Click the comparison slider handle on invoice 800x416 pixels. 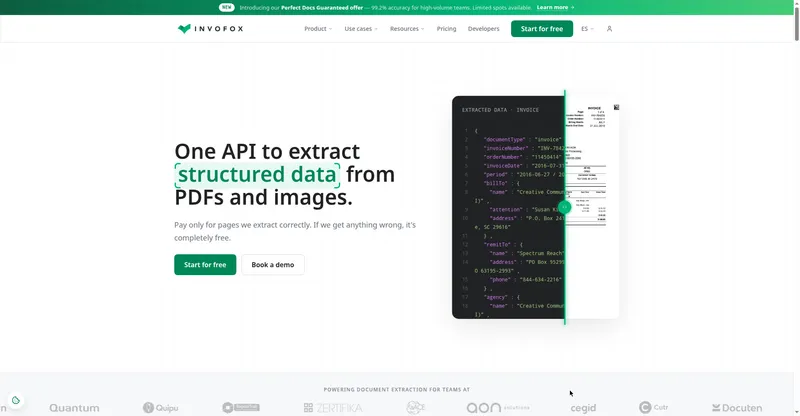coord(564,207)
